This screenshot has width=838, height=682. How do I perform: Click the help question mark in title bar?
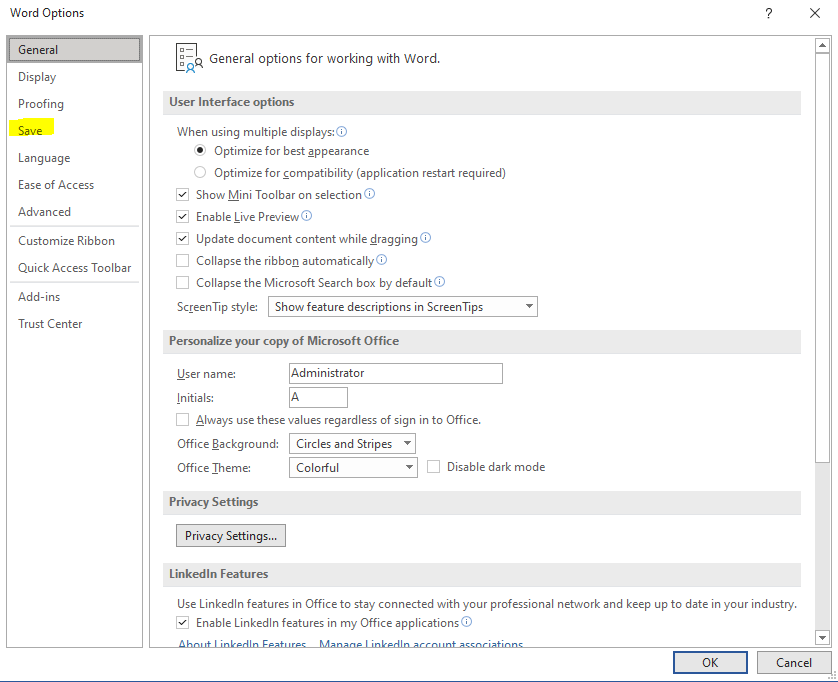pos(769,13)
